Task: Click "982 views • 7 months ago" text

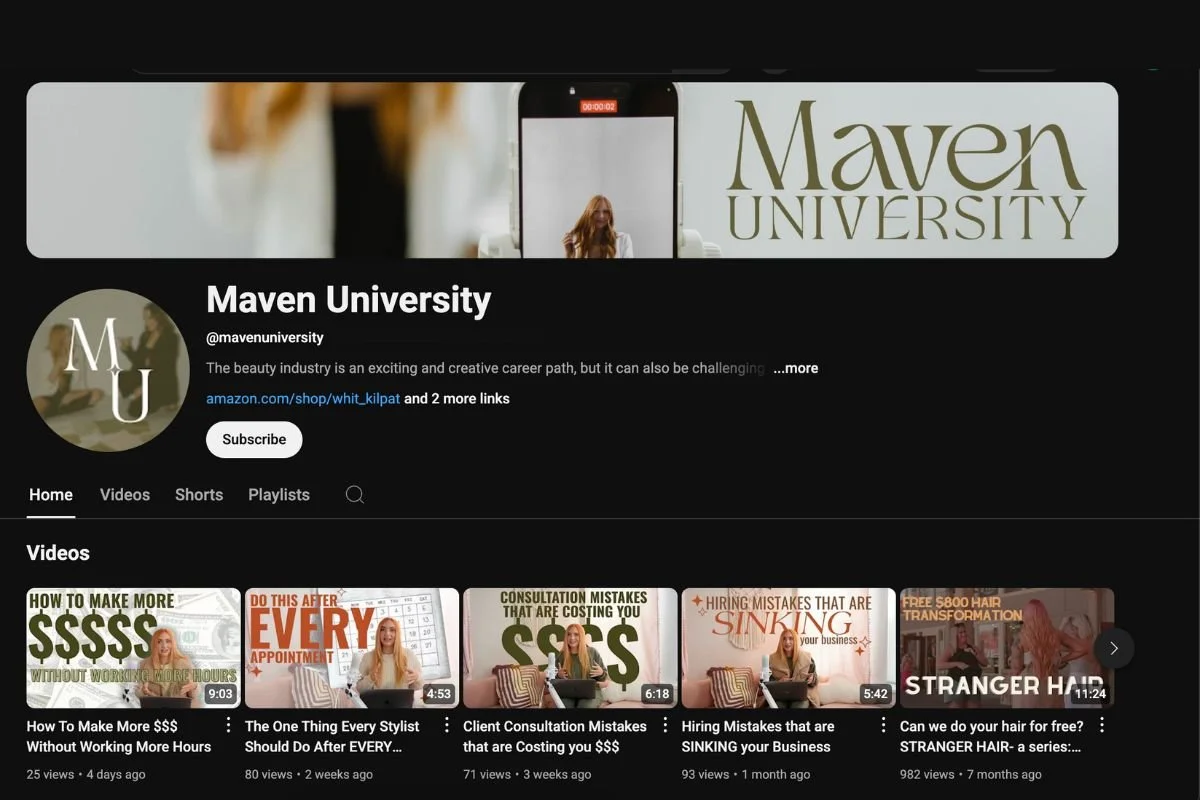Action: coord(971,774)
